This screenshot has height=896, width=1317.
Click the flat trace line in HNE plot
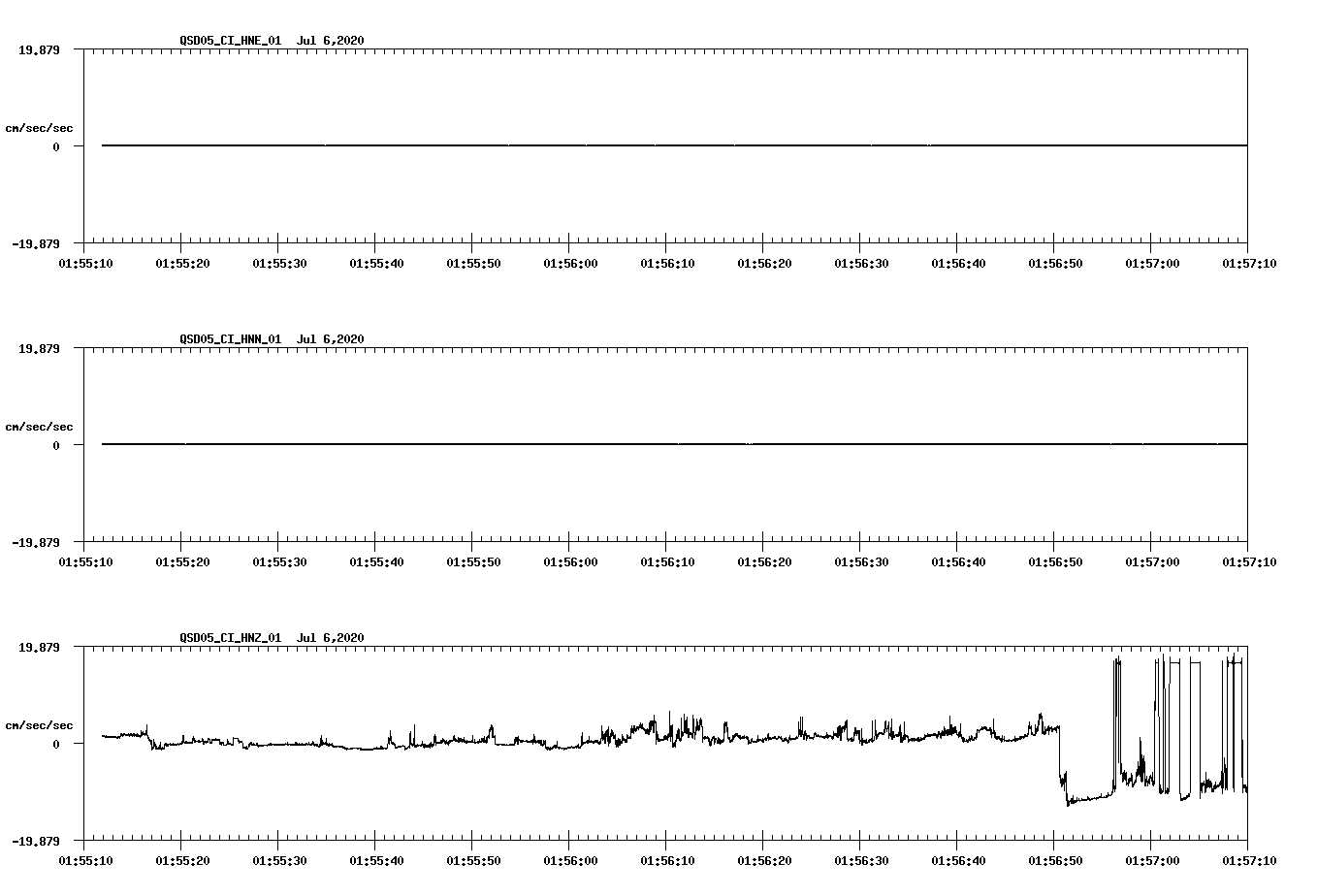click(674, 145)
